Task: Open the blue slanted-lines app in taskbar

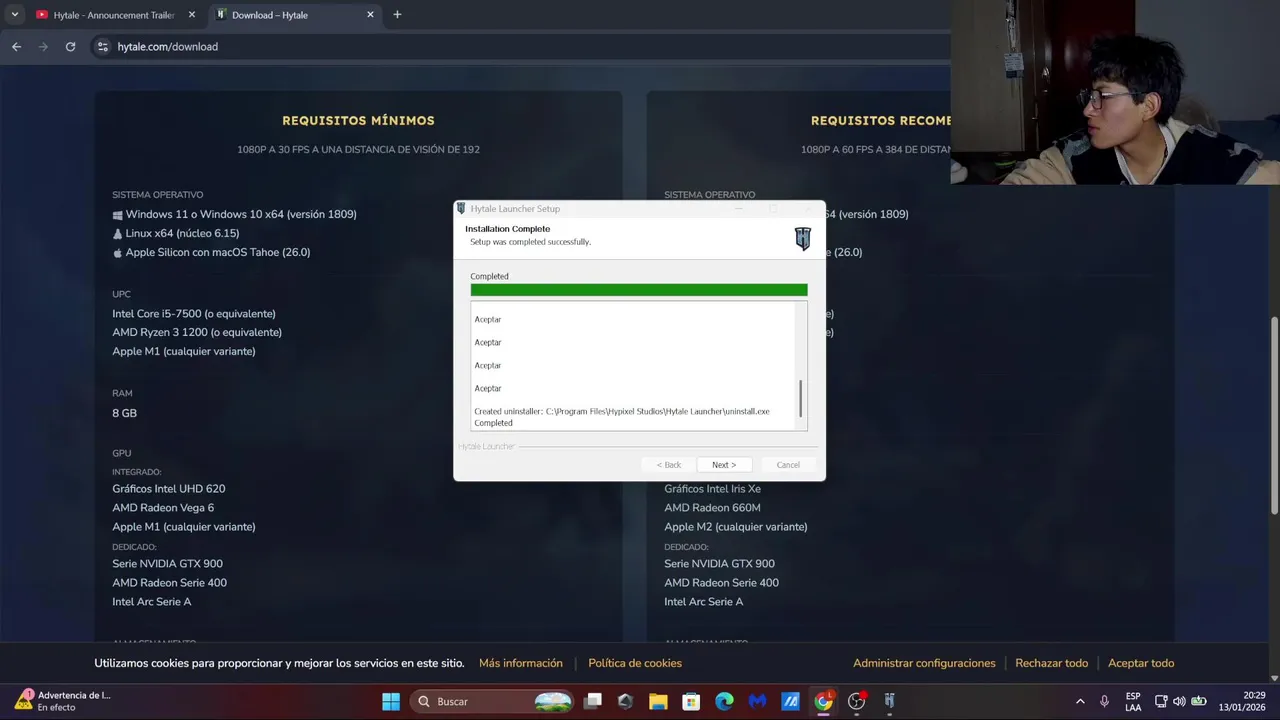Action: point(790,701)
